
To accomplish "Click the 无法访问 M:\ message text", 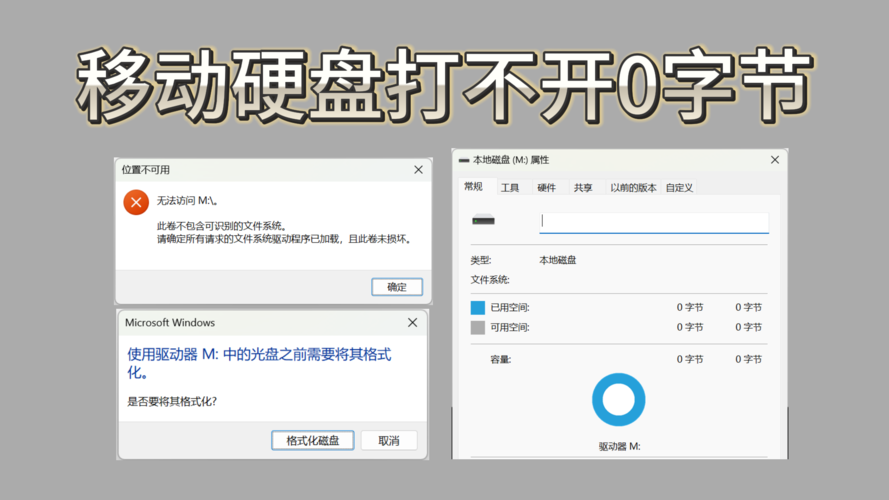I will coord(188,201).
